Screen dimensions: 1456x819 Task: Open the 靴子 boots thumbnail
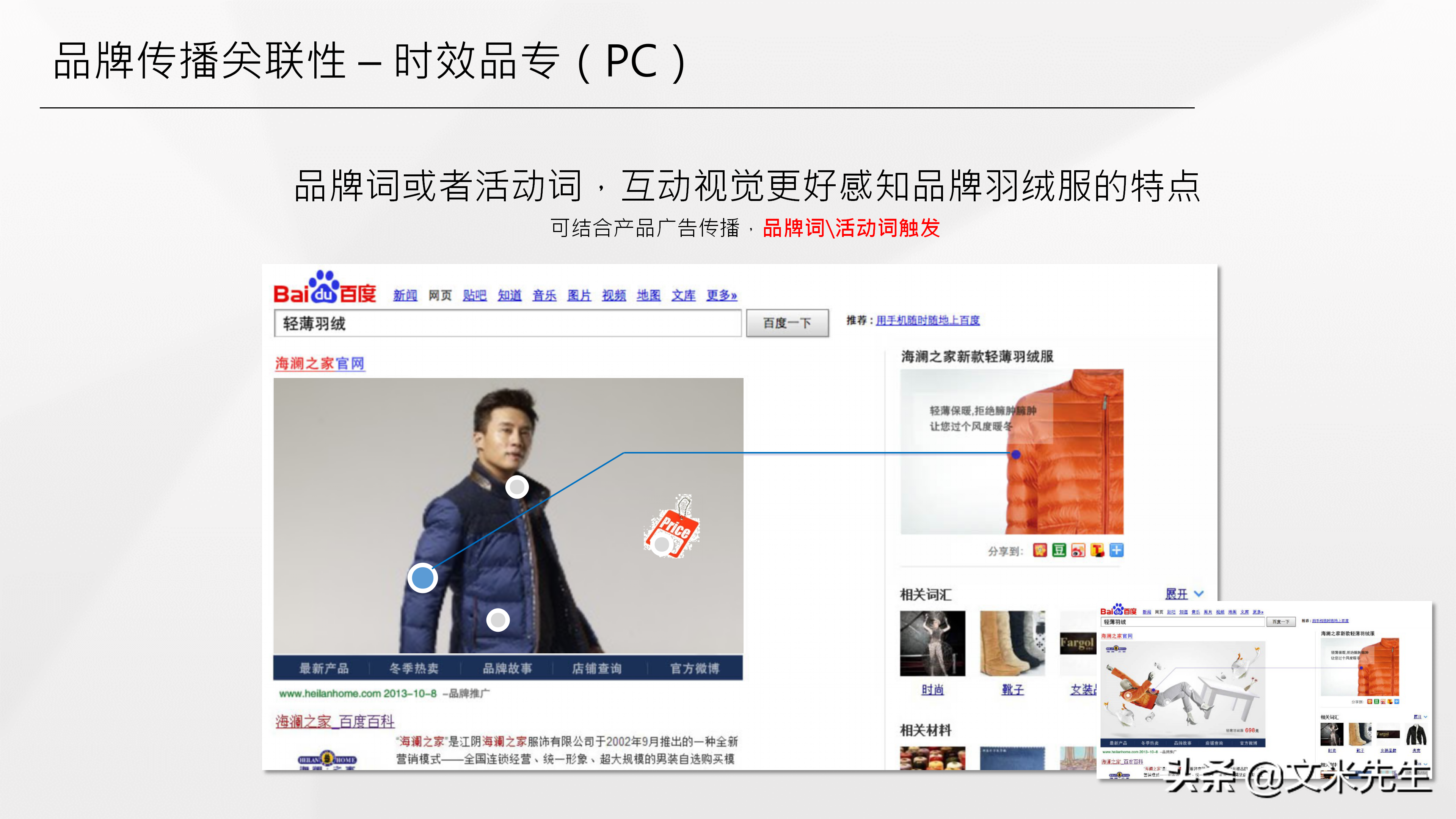coord(1012,643)
